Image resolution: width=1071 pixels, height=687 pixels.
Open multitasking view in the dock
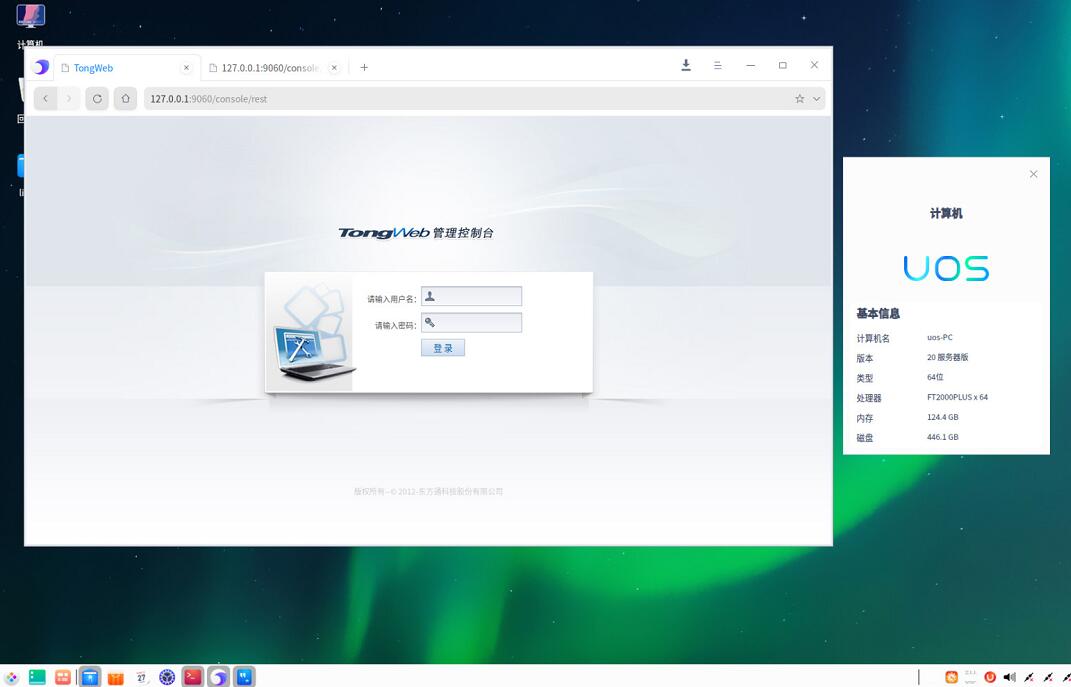[x=63, y=677]
